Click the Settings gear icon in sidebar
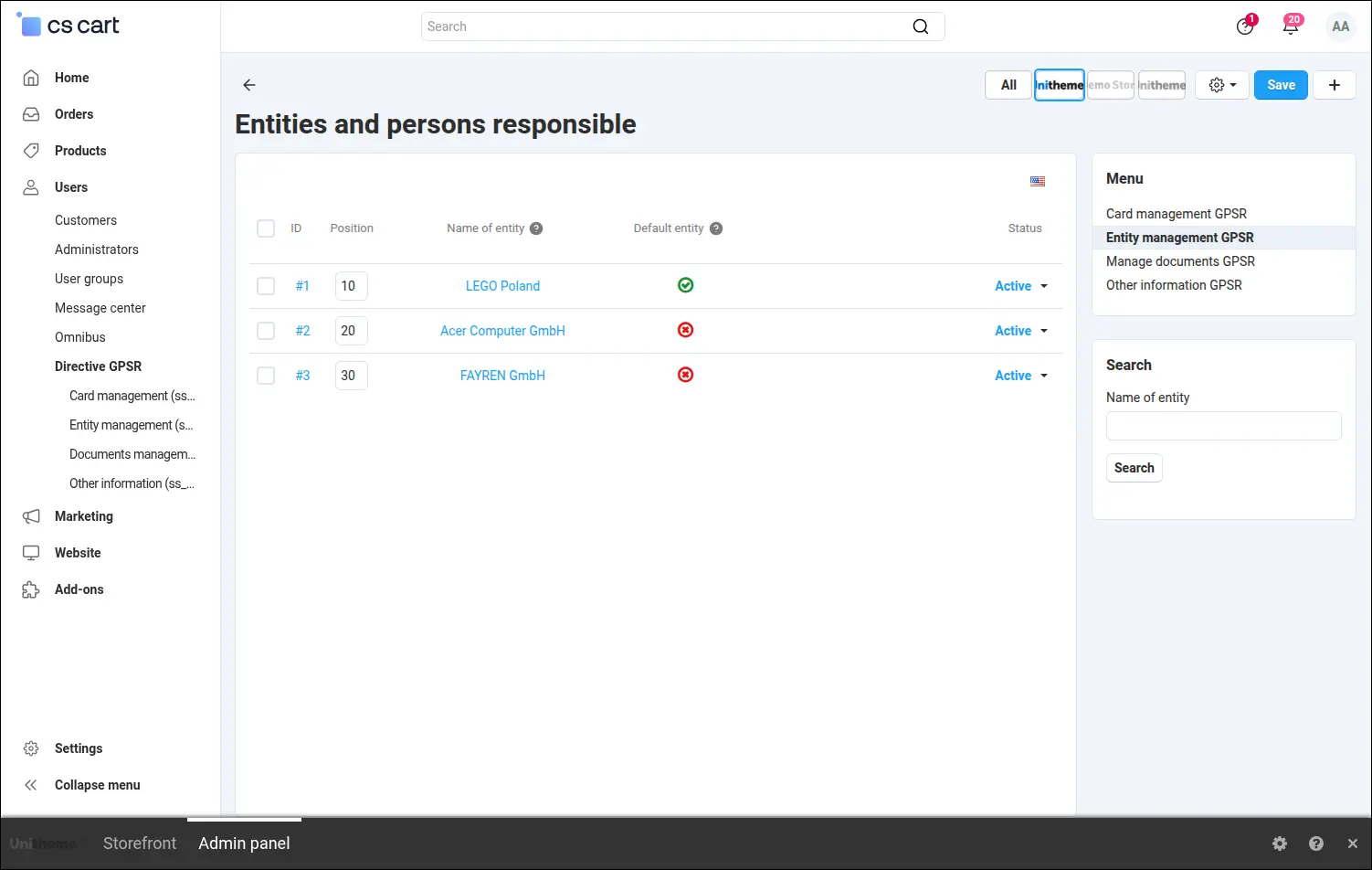 pos(31,748)
